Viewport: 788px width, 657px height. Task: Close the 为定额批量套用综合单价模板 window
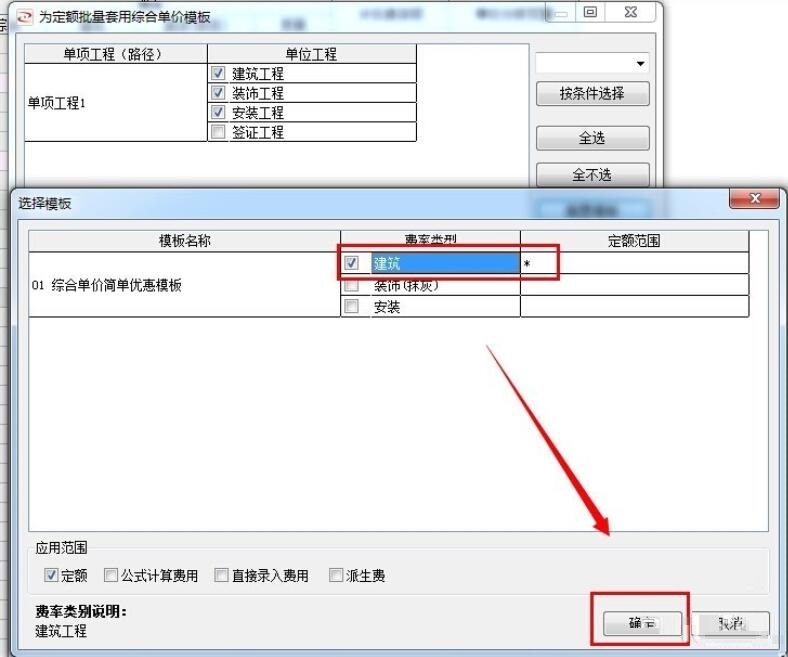(631, 12)
